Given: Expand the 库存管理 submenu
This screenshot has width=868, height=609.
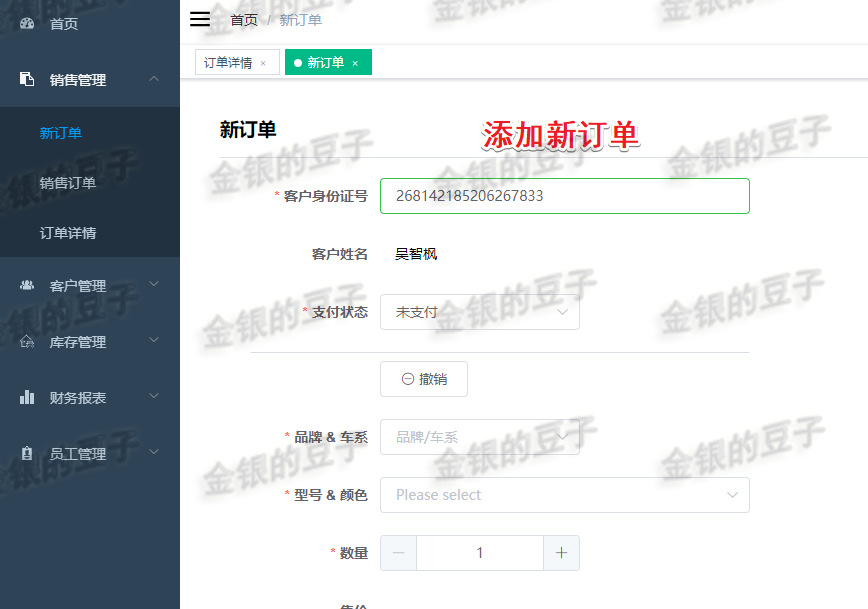Looking at the screenshot, I should coord(154,340).
